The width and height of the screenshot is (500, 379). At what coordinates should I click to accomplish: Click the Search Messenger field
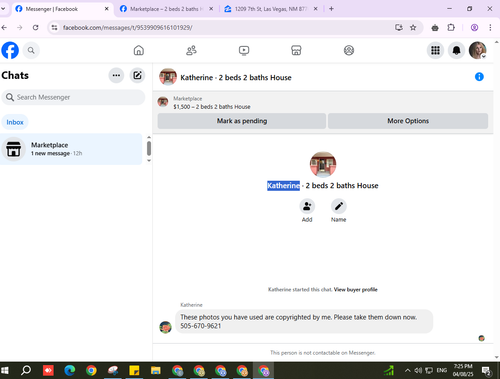click(x=73, y=97)
